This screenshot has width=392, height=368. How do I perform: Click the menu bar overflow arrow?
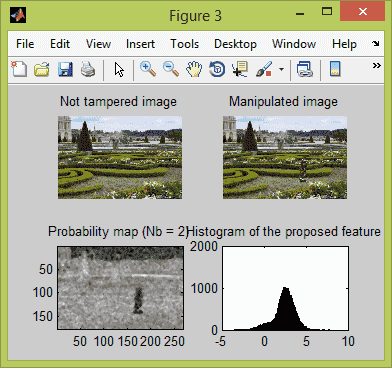[x=376, y=43]
